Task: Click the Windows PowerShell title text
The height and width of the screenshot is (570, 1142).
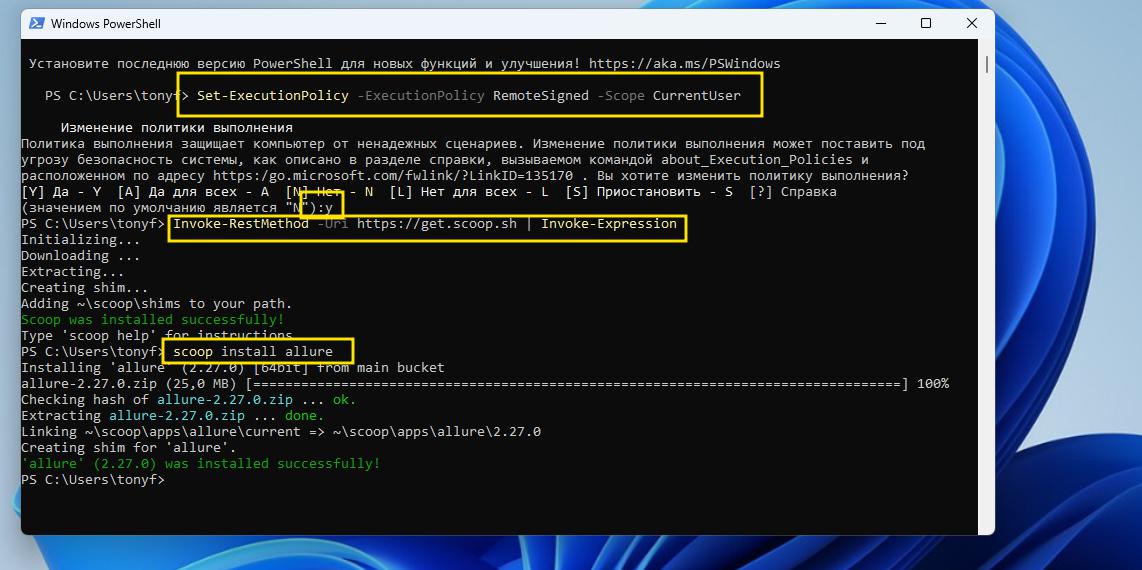Action: [x=106, y=24]
